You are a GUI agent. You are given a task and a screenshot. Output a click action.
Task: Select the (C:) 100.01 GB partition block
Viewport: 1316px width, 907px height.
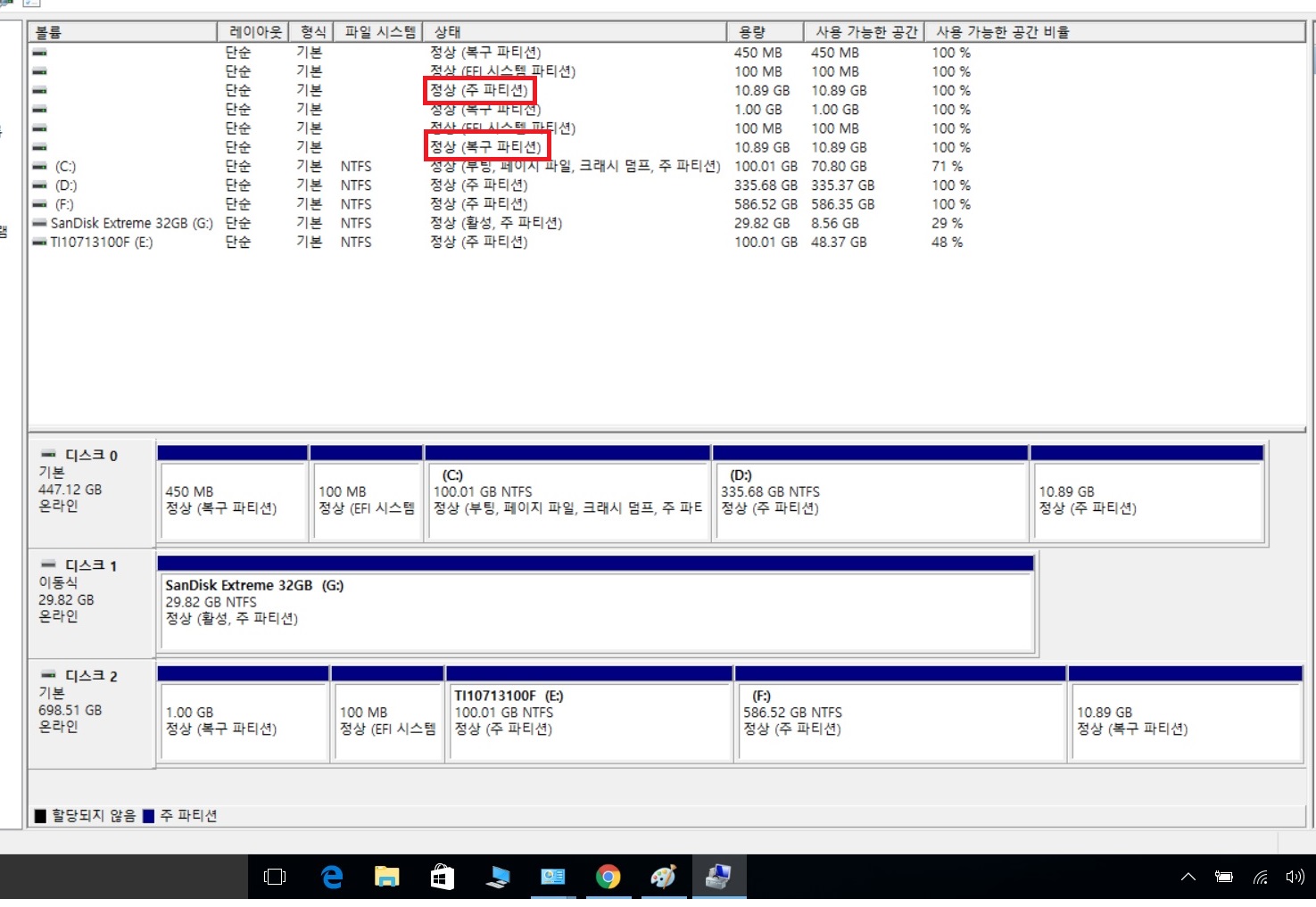pos(568,493)
